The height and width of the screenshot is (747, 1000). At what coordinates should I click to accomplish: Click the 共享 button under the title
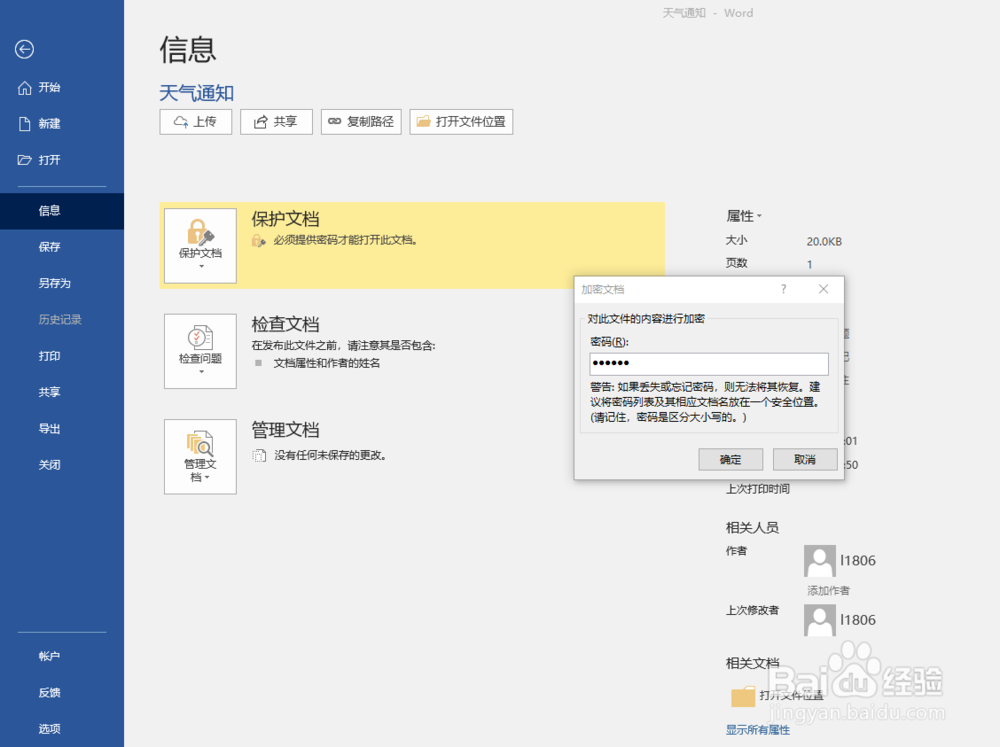pyautogui.click(x=276, y=122)
